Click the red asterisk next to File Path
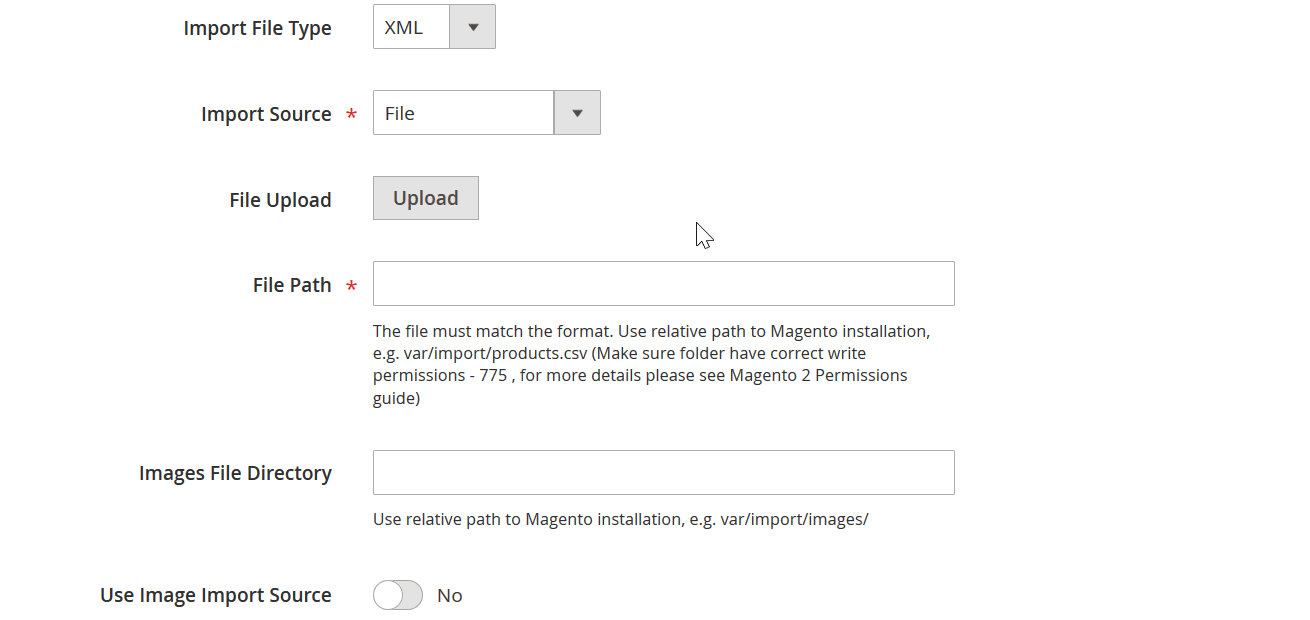1310x620 pixels. pyautogui.click(x=351, y=287)
